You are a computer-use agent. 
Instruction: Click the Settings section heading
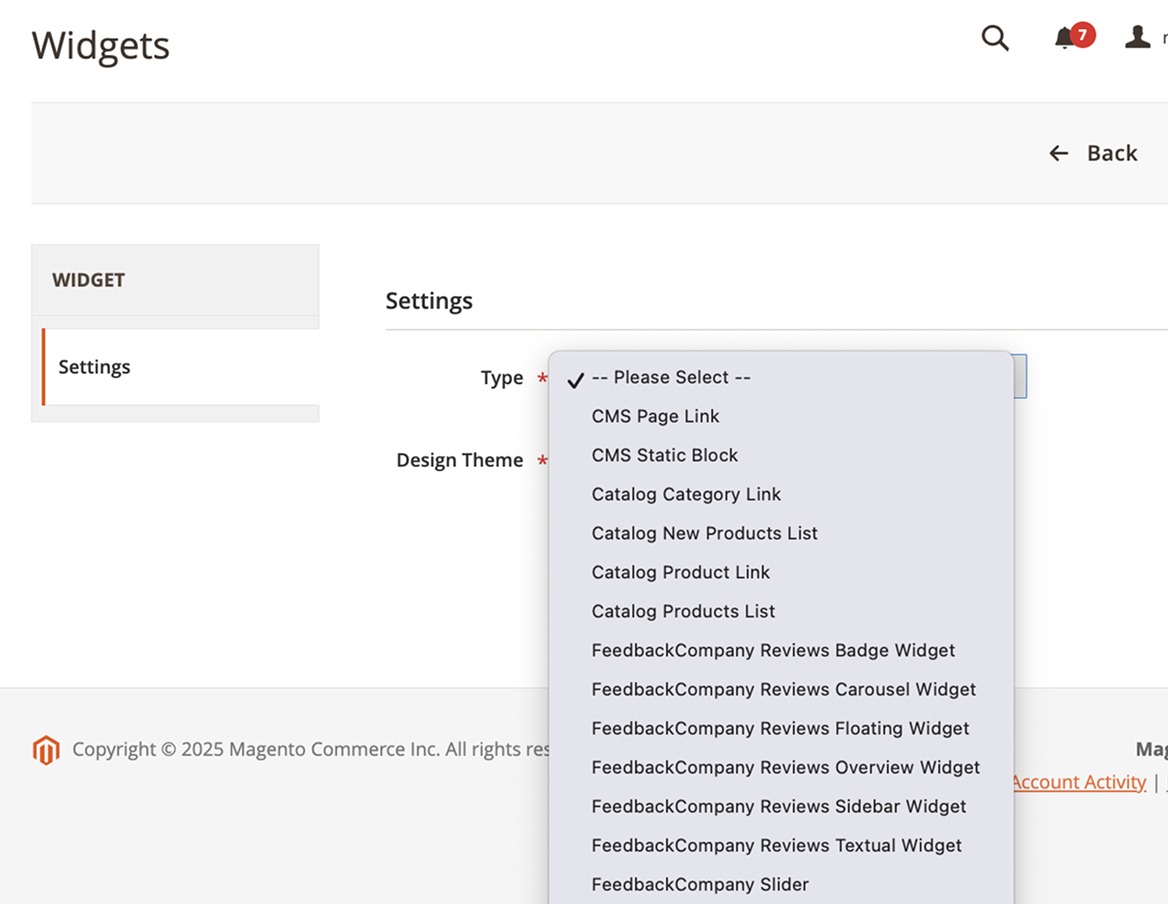pyautogui.click(x=429, y=301)
